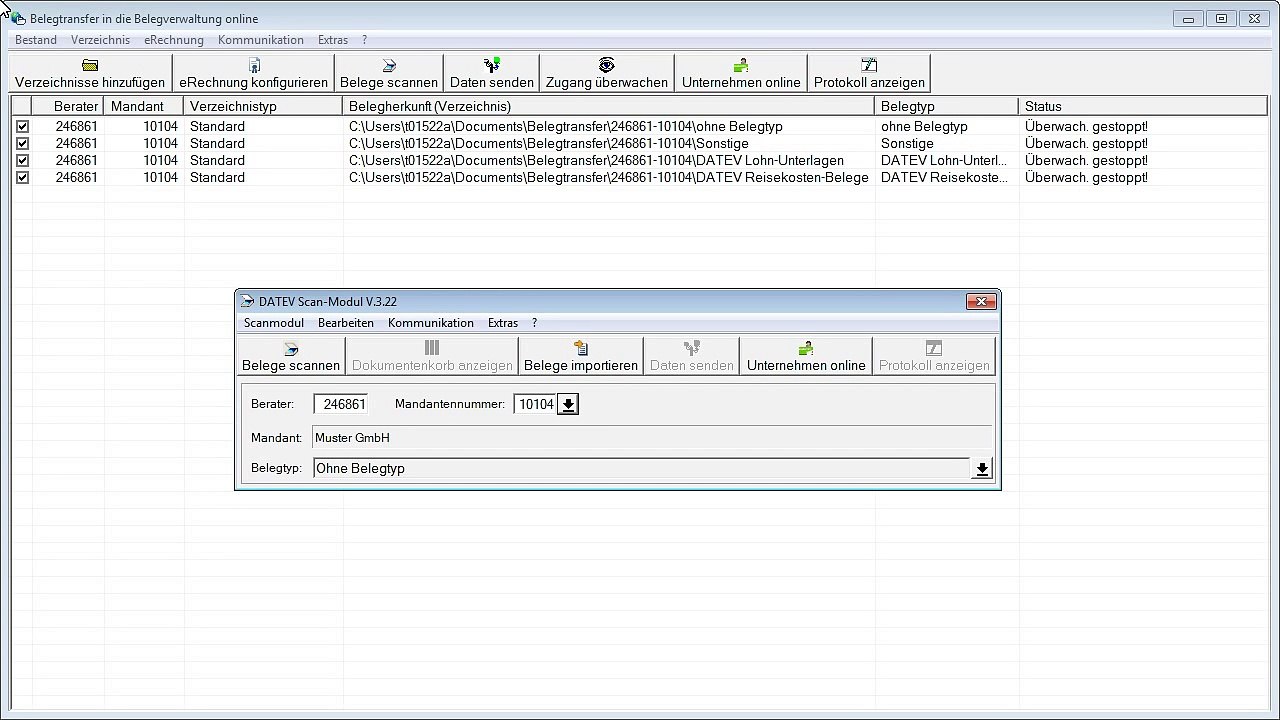Click Belegtyp column header
The height and width of the screenshot is (720, 1280).
tap(946, 106)
